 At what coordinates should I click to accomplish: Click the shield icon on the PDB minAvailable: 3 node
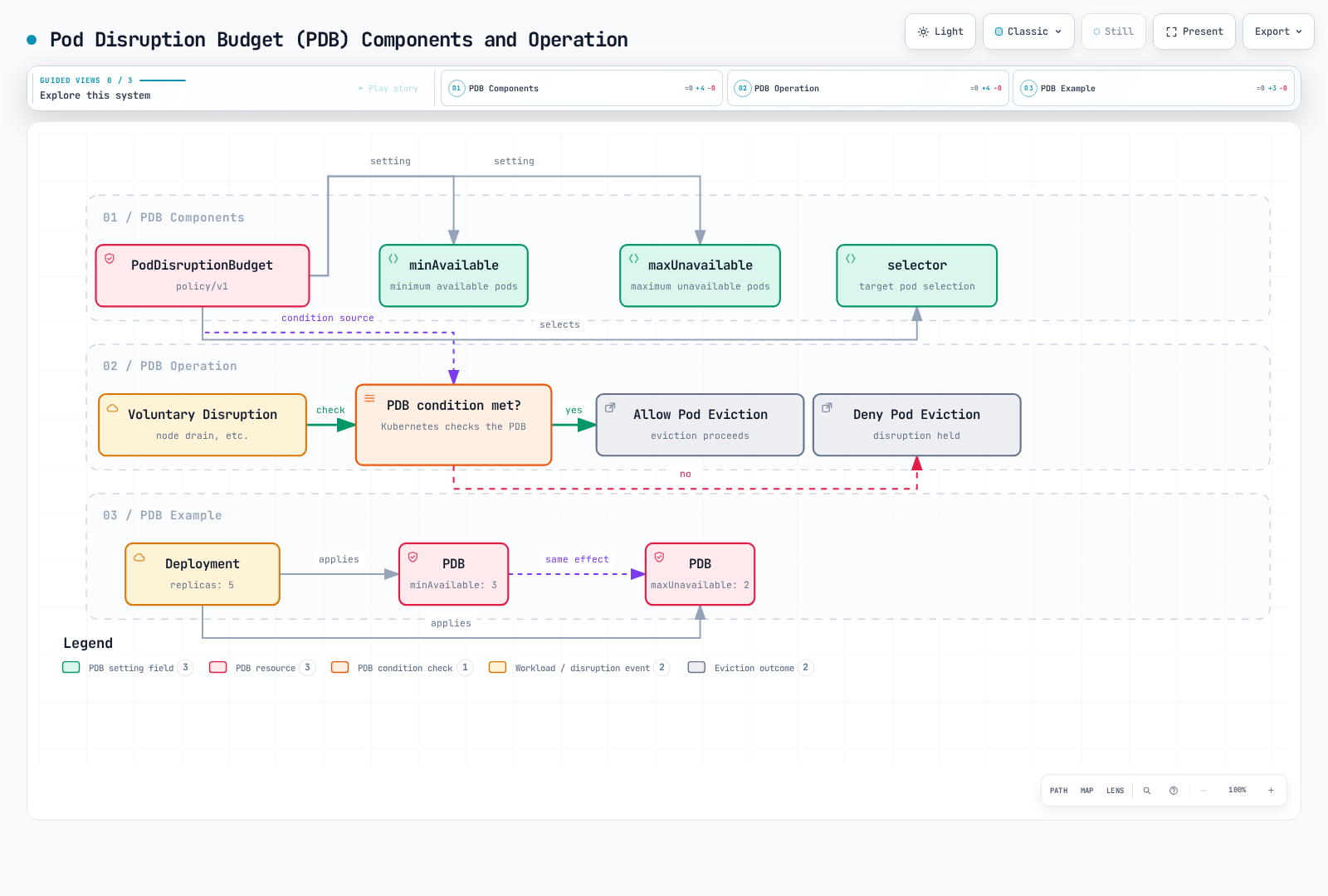(413, 558)
